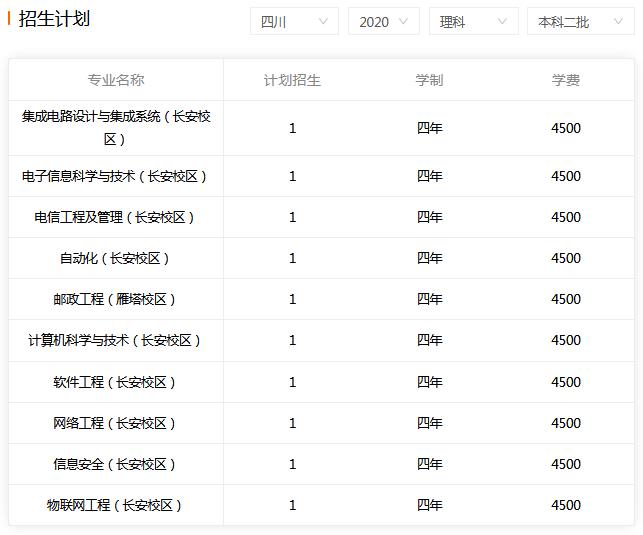The image size is (643, 535).
Task: Select the 自动化（长安校区） major row
Action: tap(321, 258)
